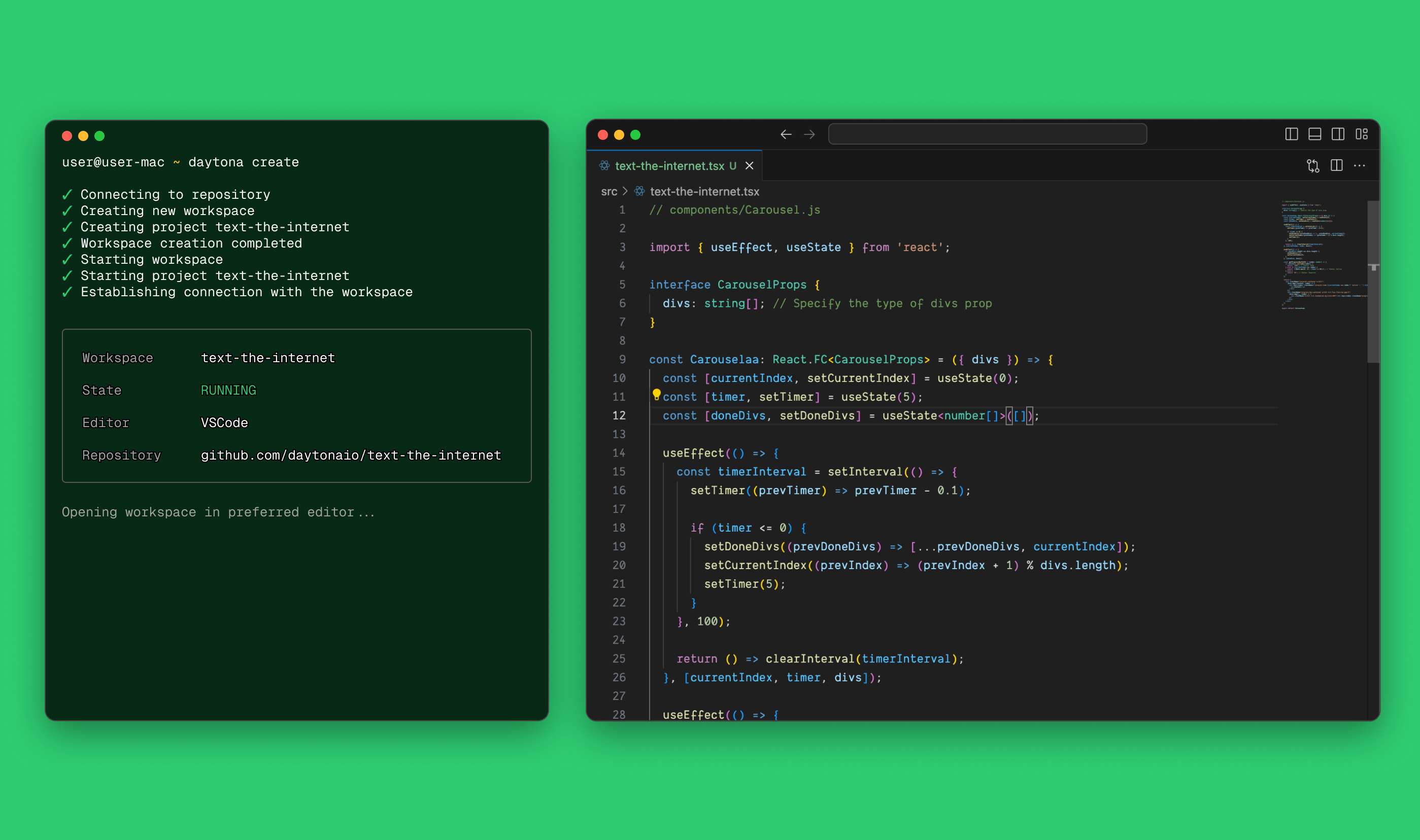Click the VSCode command center search box
This screenshot has height=840, width=1420.
[x=987, y=134]
